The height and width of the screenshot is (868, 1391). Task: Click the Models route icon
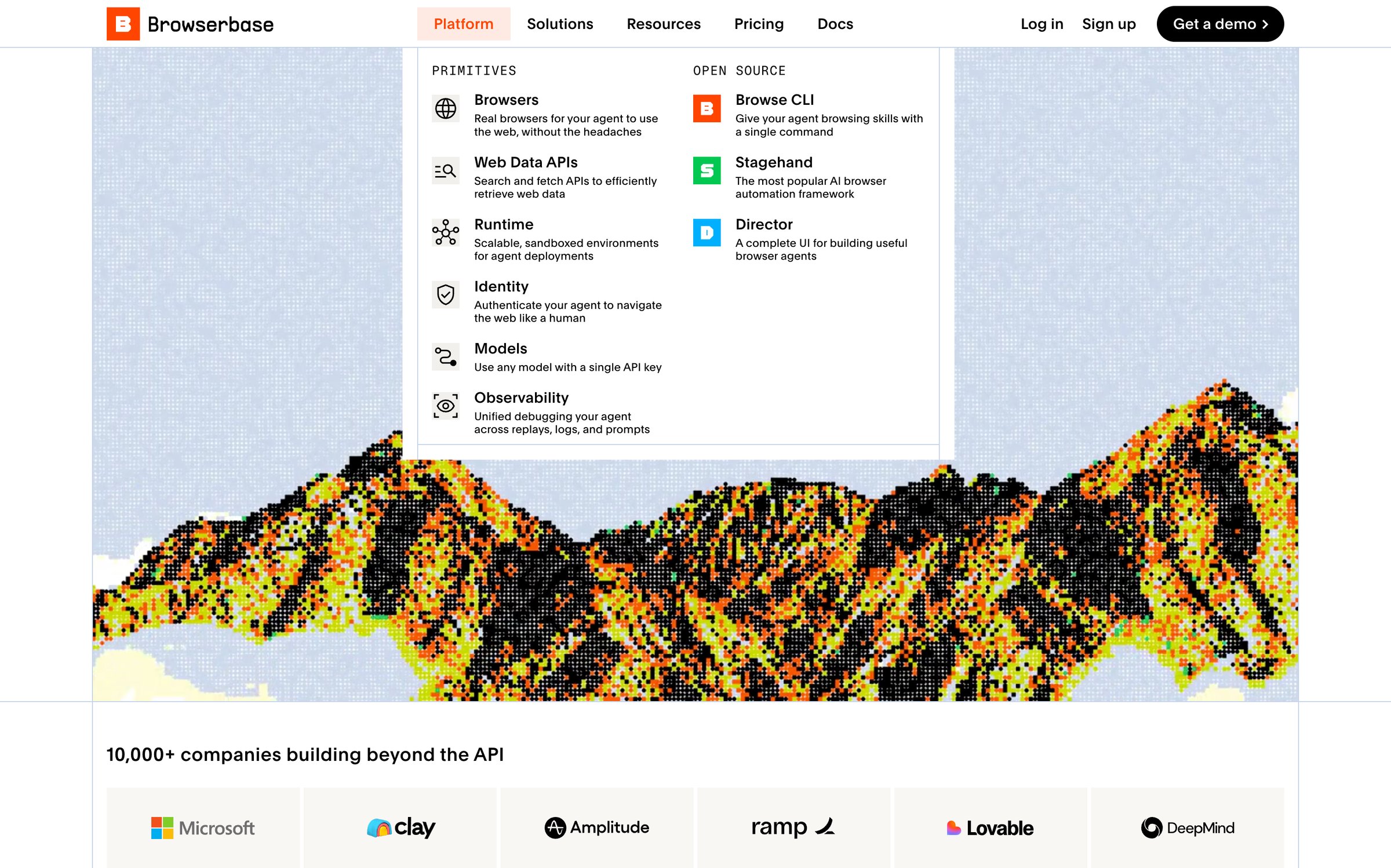(446, 356)
